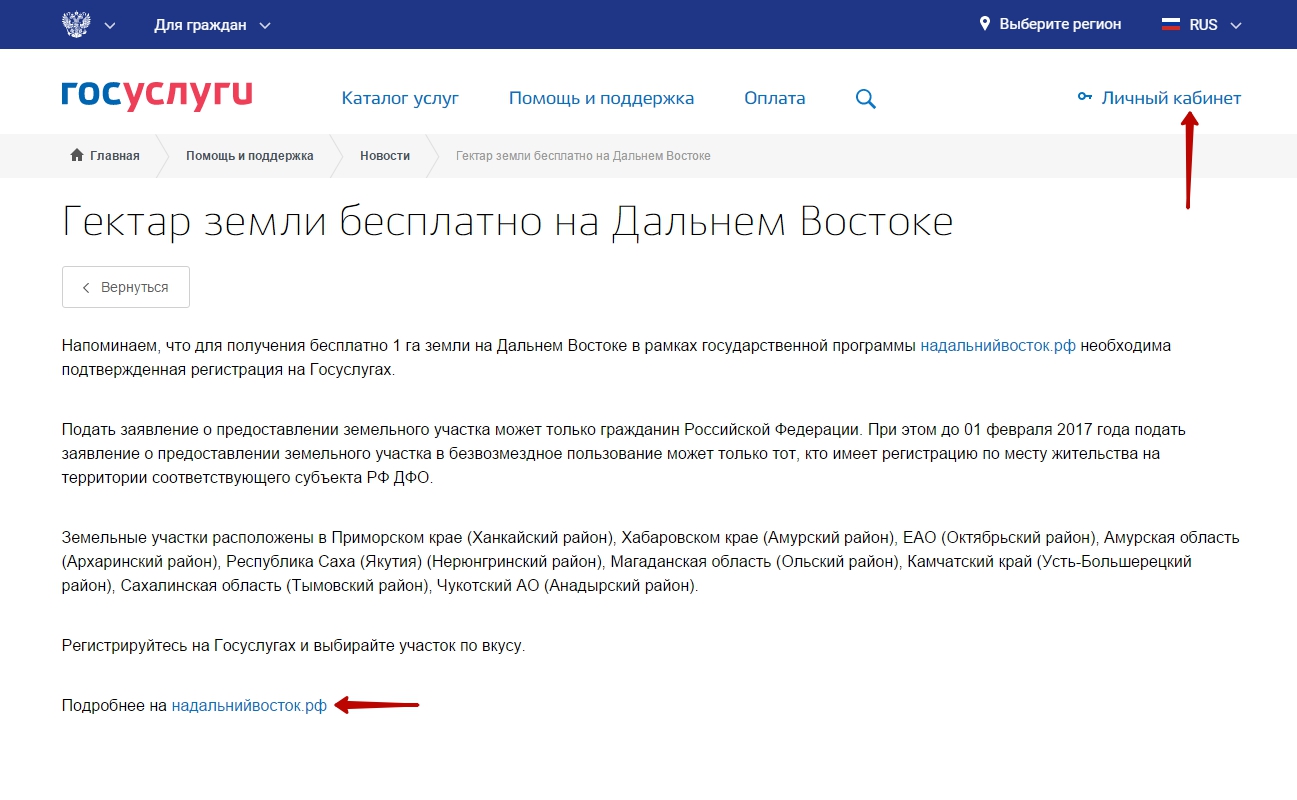Click breadcrumb 'Гектар земли бесплатно на Дальнем Востоке'
Screen dimensions: 1297x800
(x=583, y=156)
